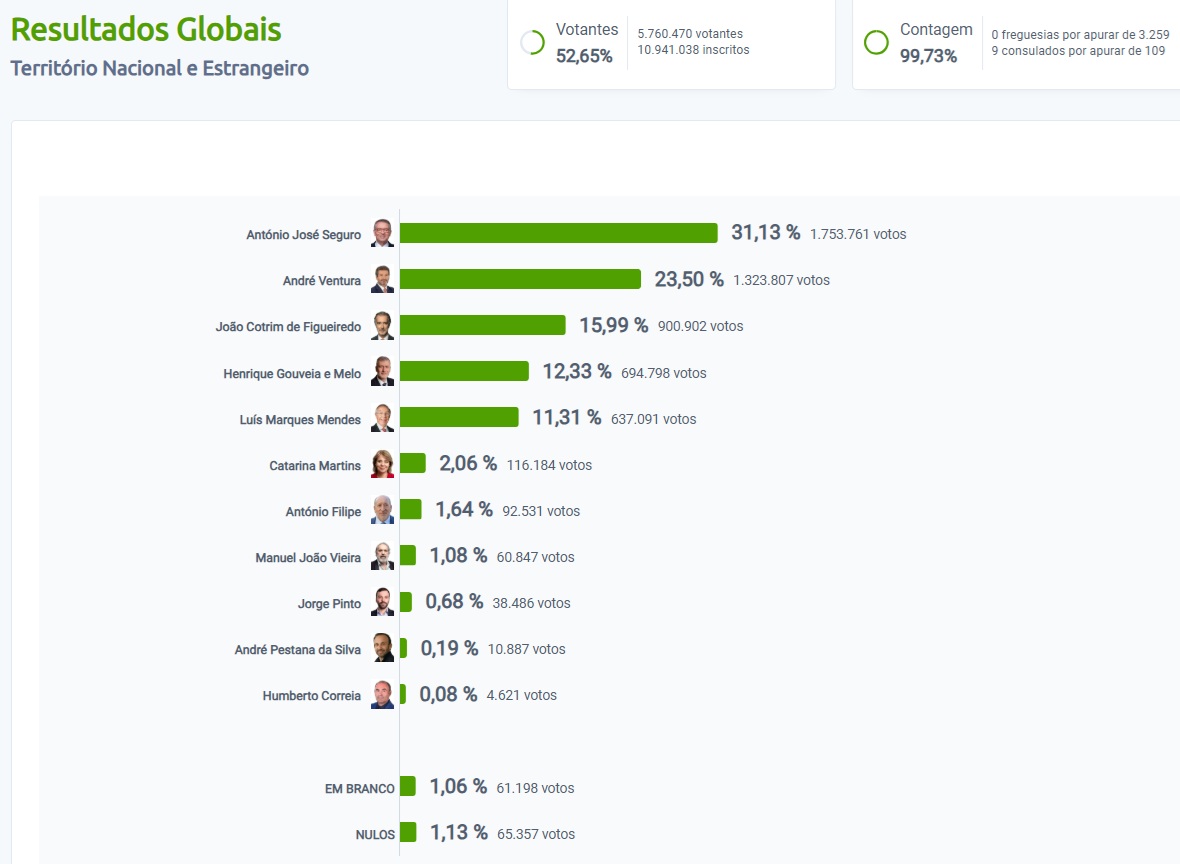The image size is (1180, 864).
Task: Click André Ventura's candidate photo
Action: tap(382, 280)
